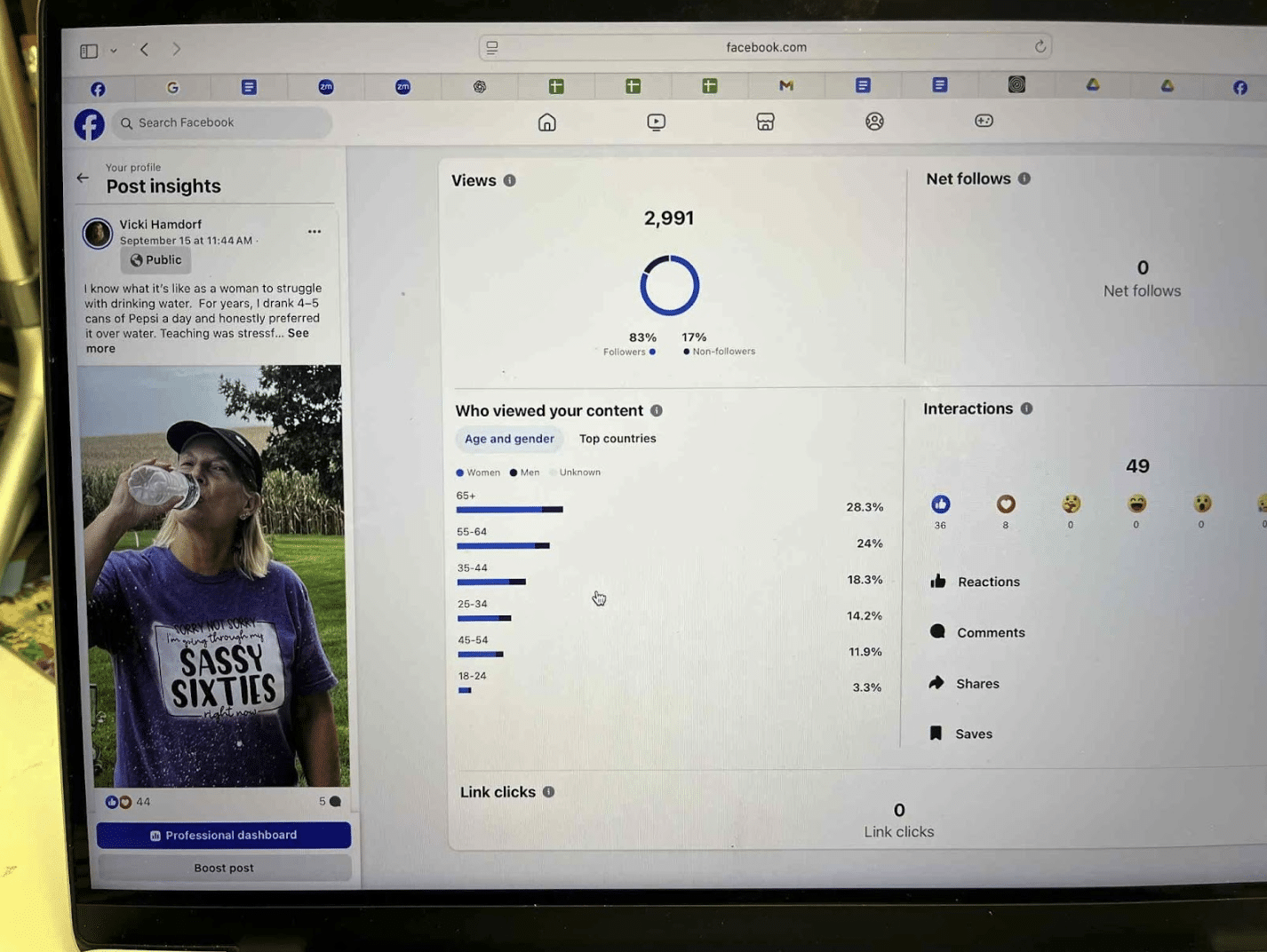The width and height of the screenshot is (1267, 952).
Task: Open the Home feed icon
Action: 547,123
